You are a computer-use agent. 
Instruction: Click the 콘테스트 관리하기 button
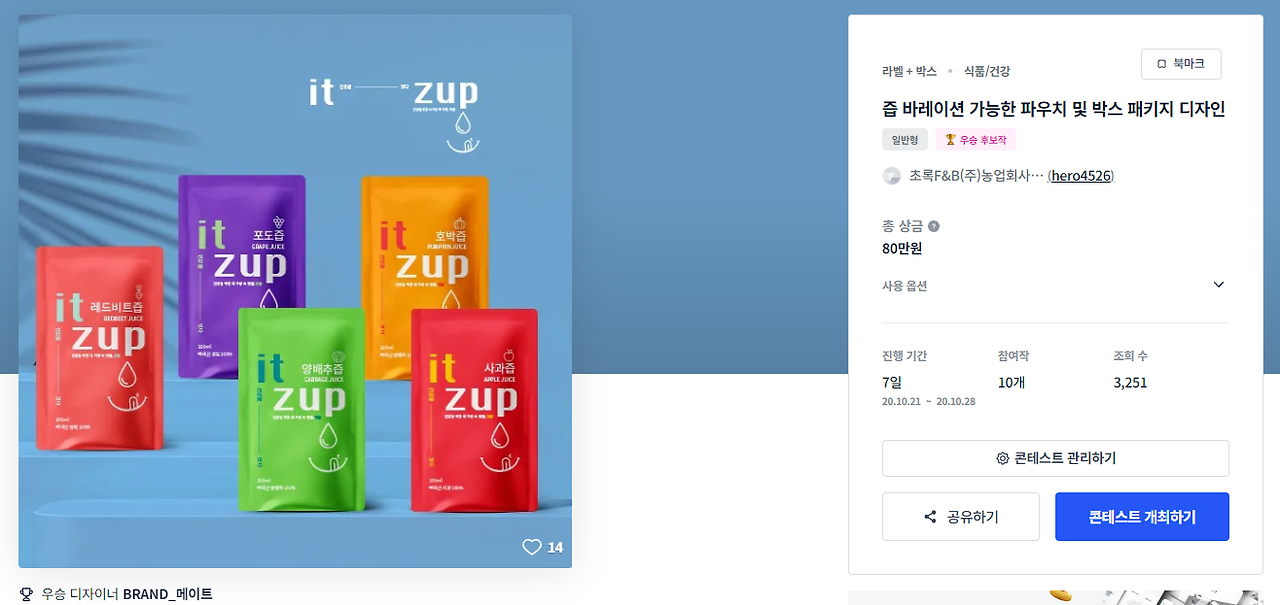[1055, 458]
